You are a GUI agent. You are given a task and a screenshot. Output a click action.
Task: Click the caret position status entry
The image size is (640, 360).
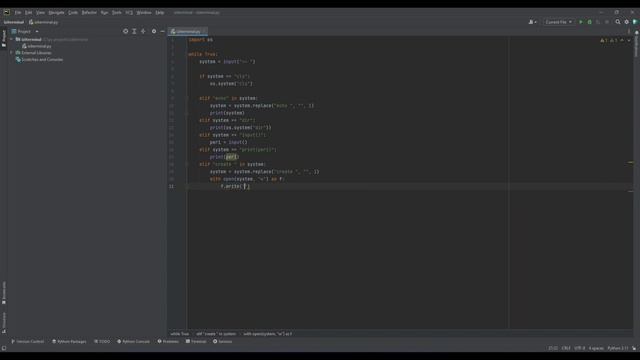553,349
